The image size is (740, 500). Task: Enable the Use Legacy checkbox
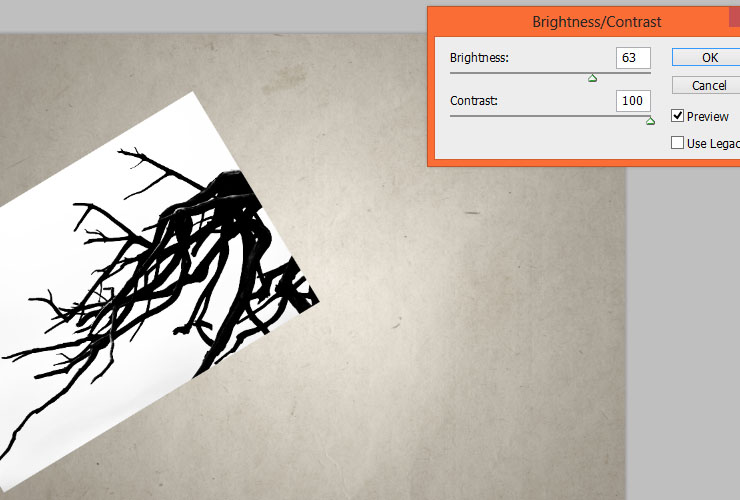[677, 143]
